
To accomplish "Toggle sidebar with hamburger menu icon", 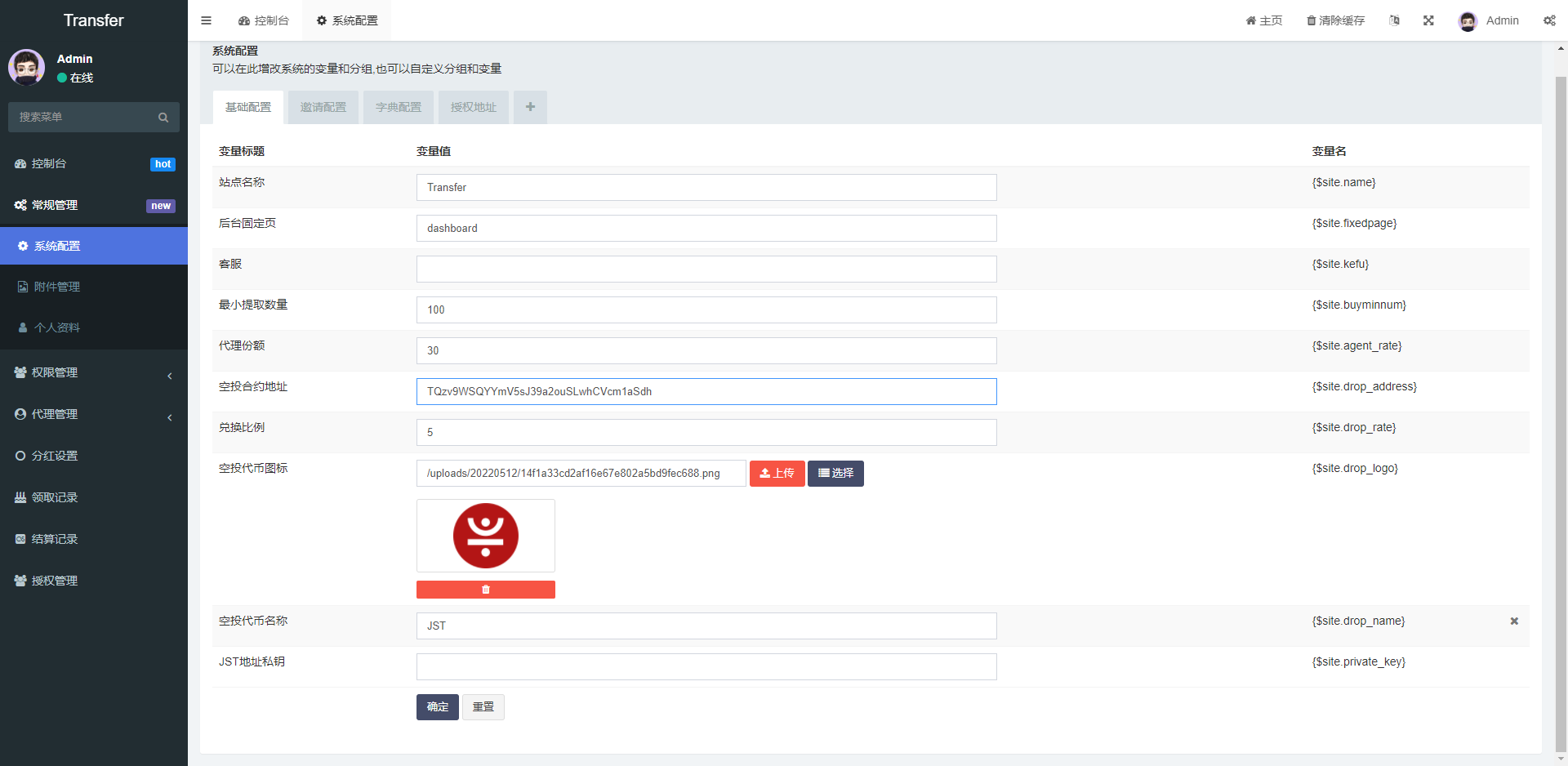I will [x=206, y=20].
